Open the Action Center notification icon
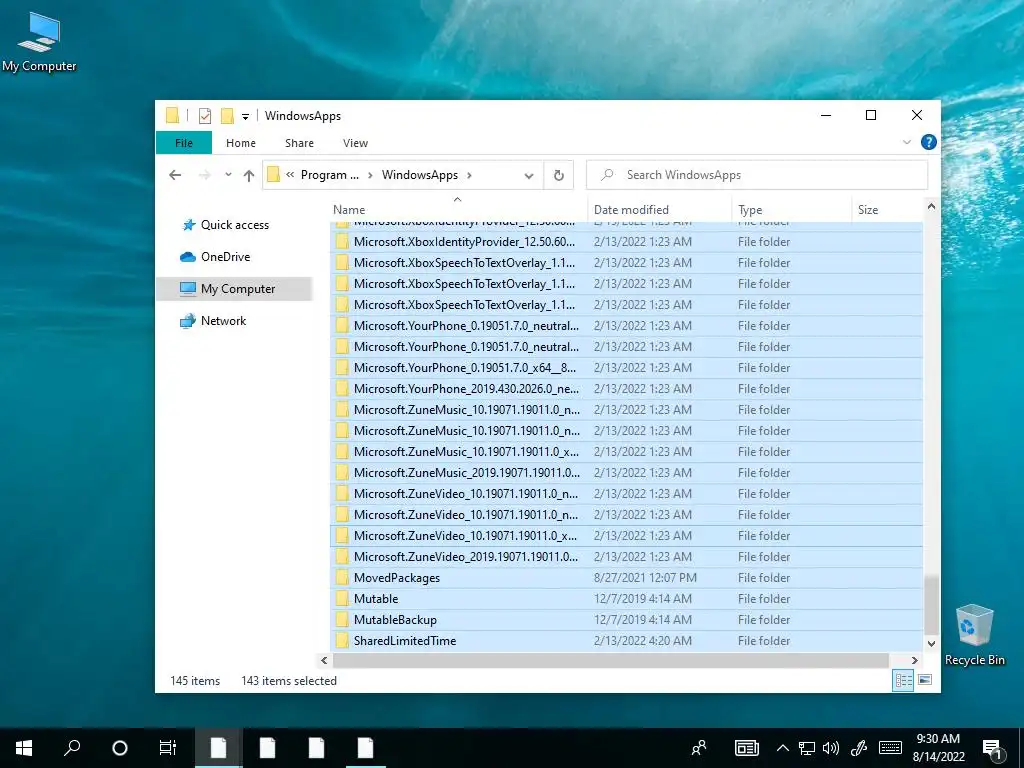 tap(993, 748)
